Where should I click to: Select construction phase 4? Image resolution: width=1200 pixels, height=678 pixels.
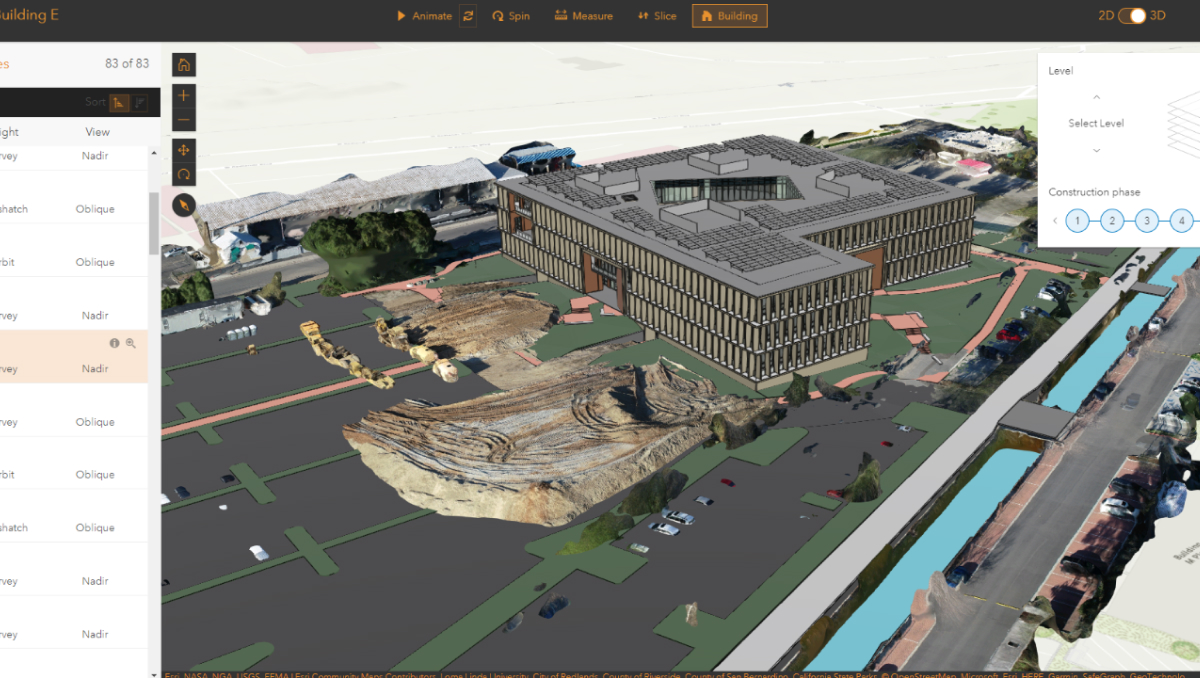point(1182,220)
